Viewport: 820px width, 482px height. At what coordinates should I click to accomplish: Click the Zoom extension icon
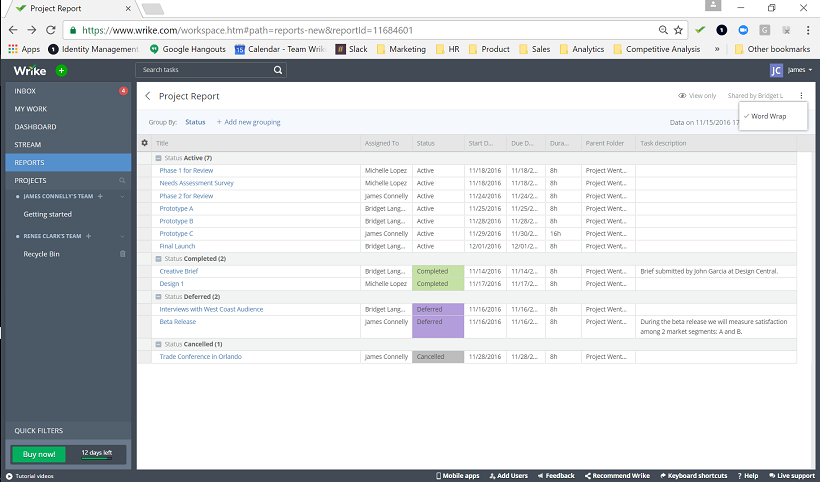[x=743, y=30]
